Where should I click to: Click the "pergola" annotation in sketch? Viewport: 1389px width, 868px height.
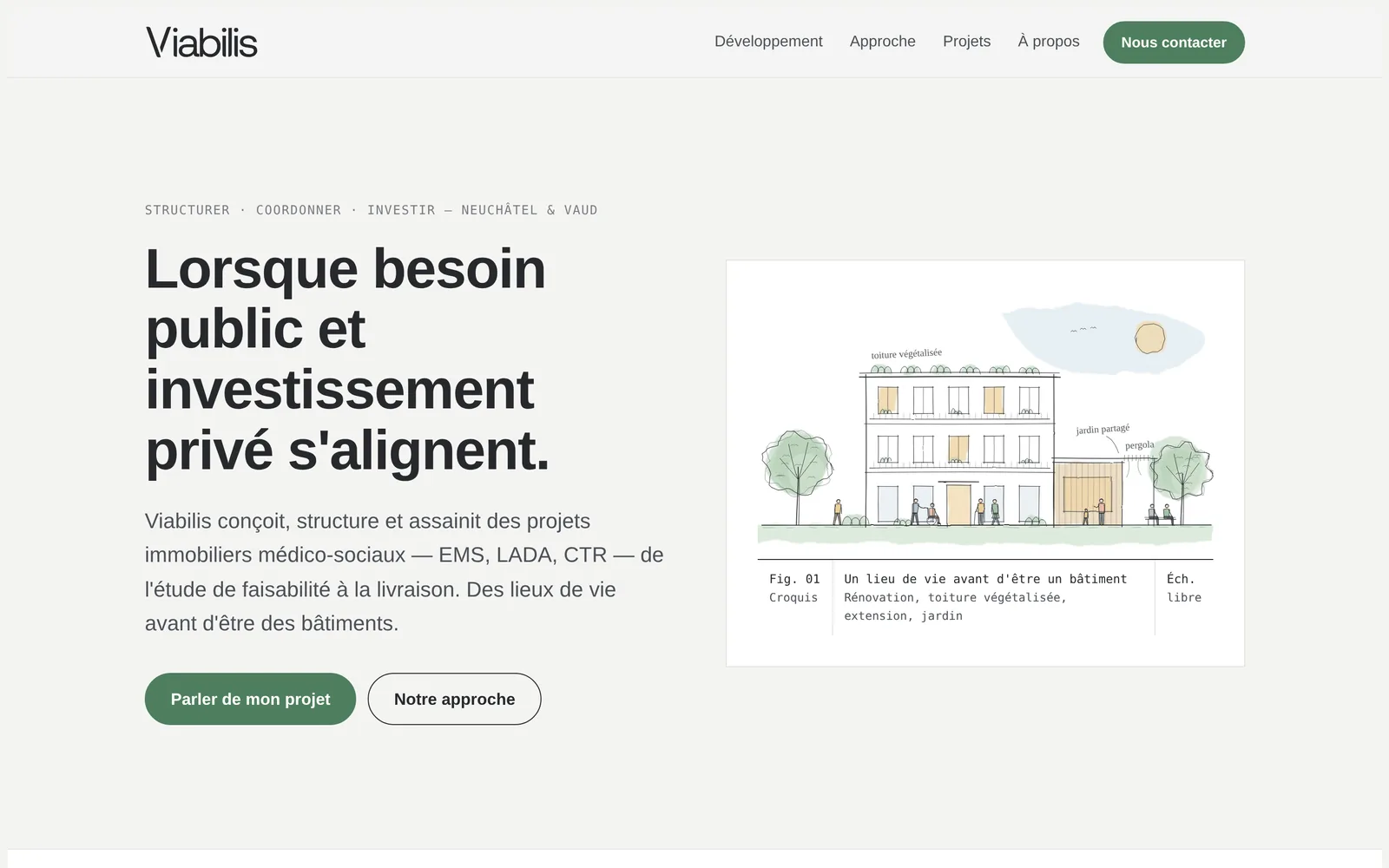click(1140, 445)
